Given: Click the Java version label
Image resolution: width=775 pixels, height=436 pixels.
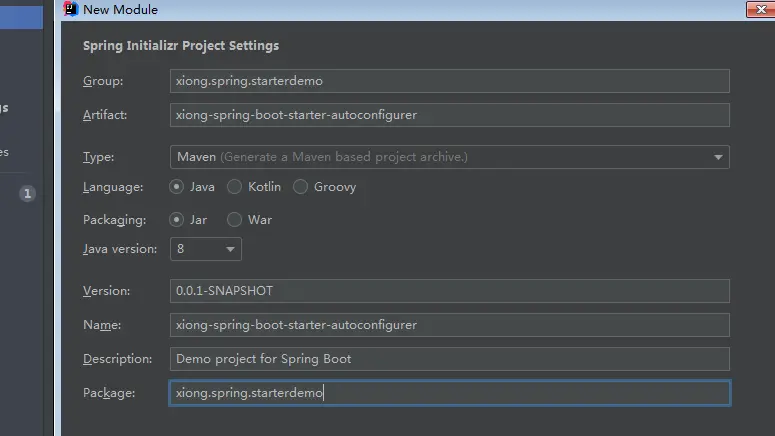Looking at the screenshot, I should (120, 249).
